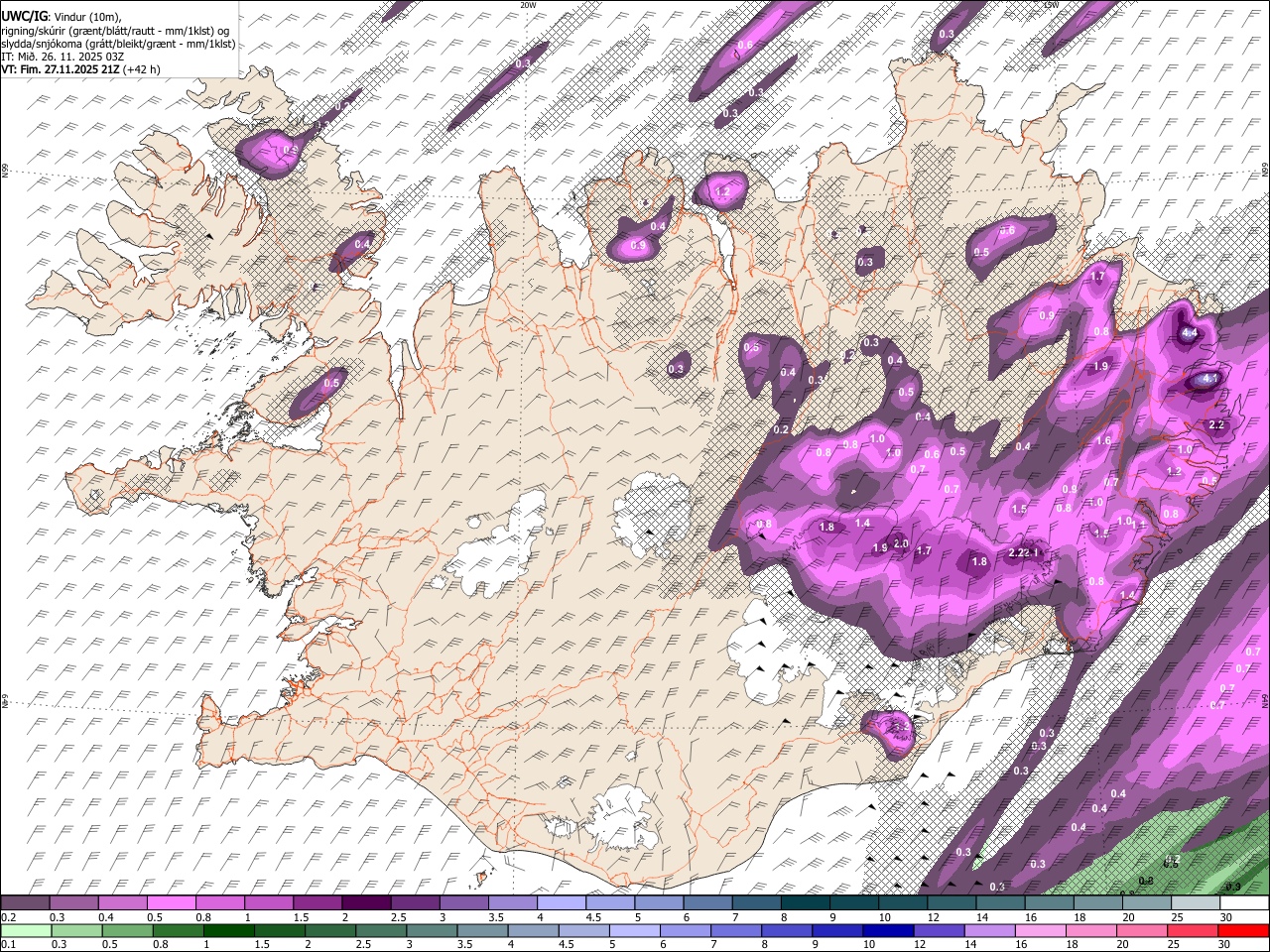Screen dimensions: 1270x952
Task: Pick upper legend swatch between 25 and 30
Action: coord(1197,903)
